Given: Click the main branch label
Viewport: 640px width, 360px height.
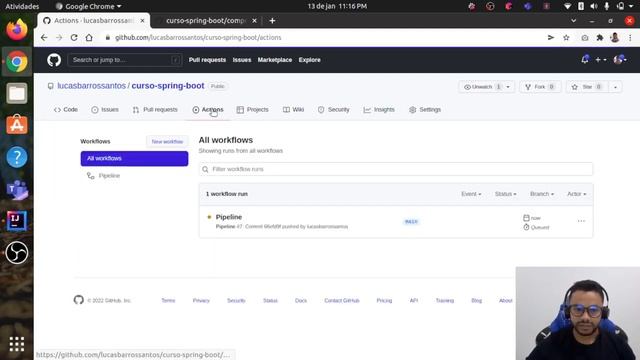Looking at the screenshot, I should 411,222.
